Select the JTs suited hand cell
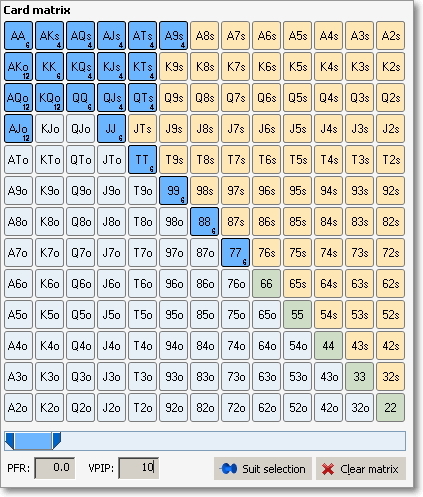The image size is (423, 497). click(x=142, y=129)
